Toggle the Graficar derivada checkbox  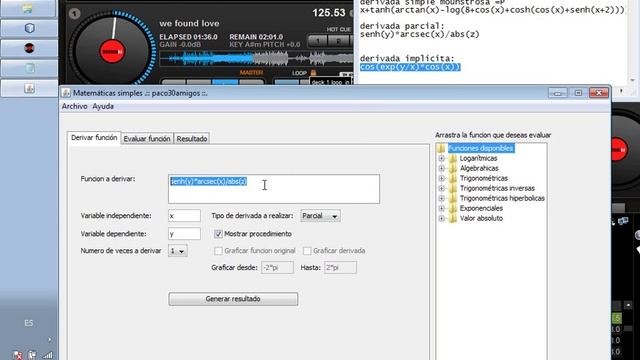pos(307,251)
